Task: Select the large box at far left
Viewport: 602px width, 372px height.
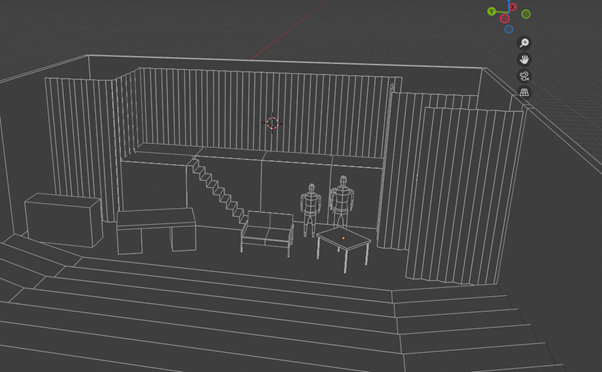Action: click(x=64, y=220)
